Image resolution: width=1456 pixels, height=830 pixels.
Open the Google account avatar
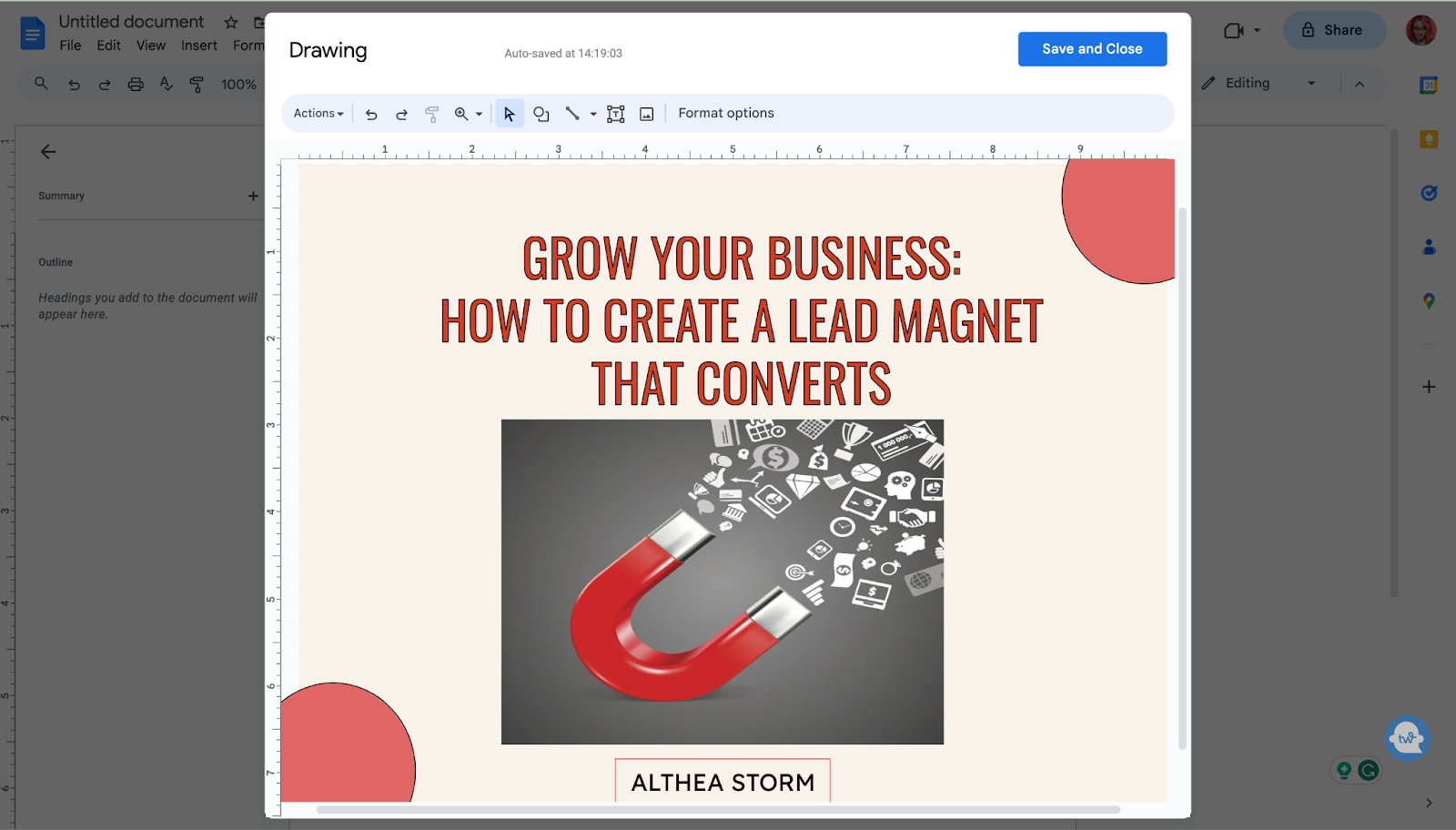1421,30
